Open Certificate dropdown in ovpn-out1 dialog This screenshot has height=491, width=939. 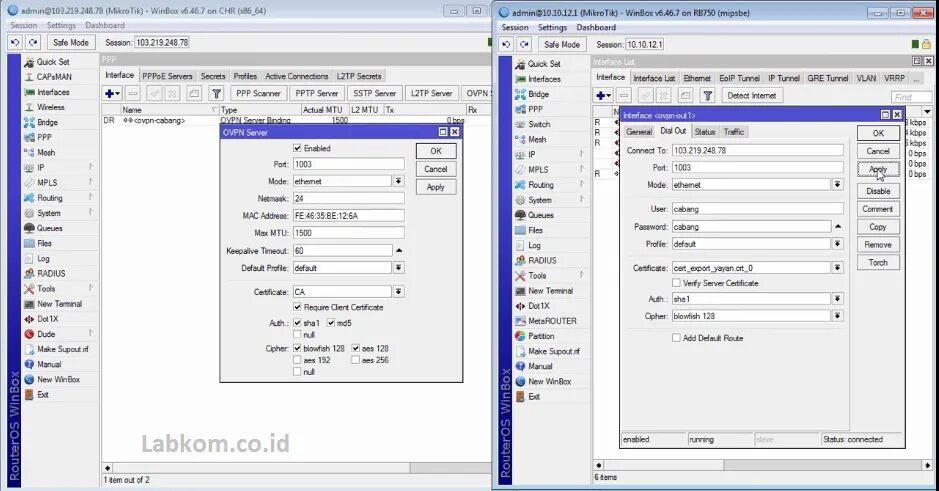click(x=837, y=268)
